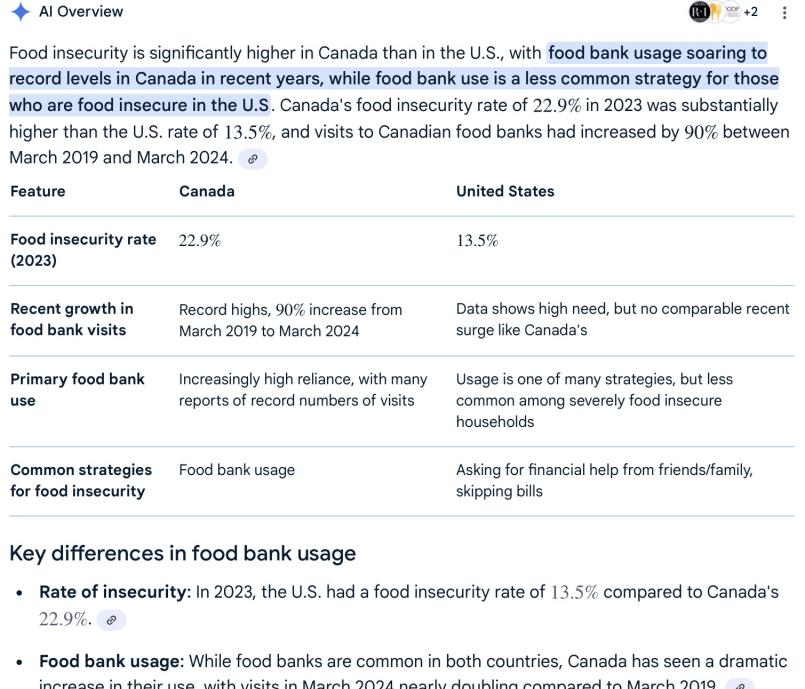Click the 'Canada' column header
Image resolution: width=805 pixels, height=689 pixels.
pos(207,191)
